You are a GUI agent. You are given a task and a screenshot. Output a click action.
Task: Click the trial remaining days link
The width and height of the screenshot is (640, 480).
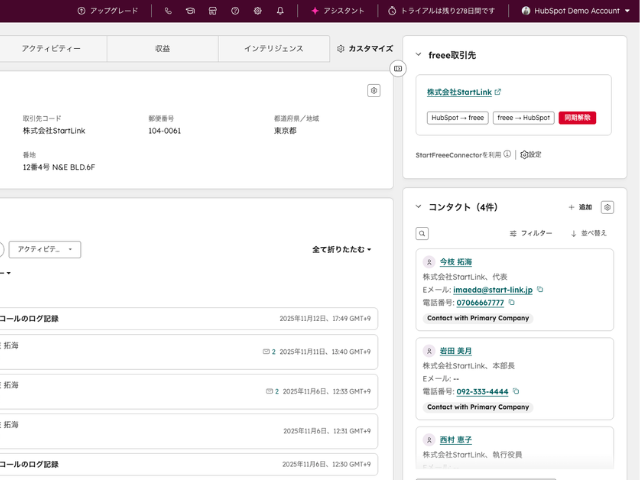[x=441, y=11]
